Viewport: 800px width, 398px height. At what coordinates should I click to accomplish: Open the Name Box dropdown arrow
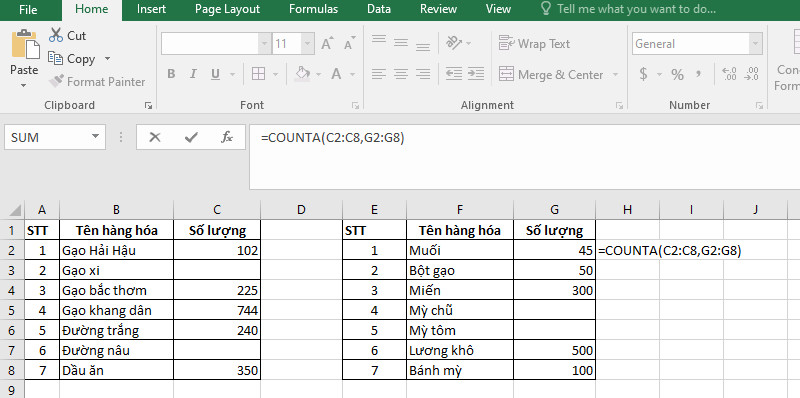[95, 137]
